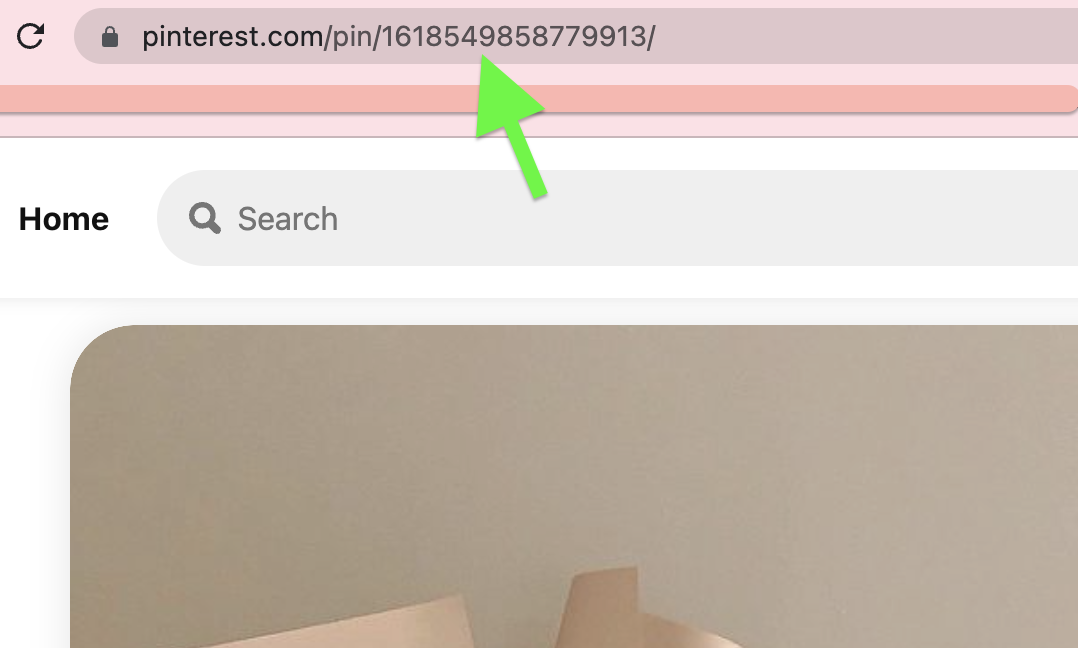This screenshot has width=1078, height=648.
Task: Click the padlock site info icon
Action: 110,36
